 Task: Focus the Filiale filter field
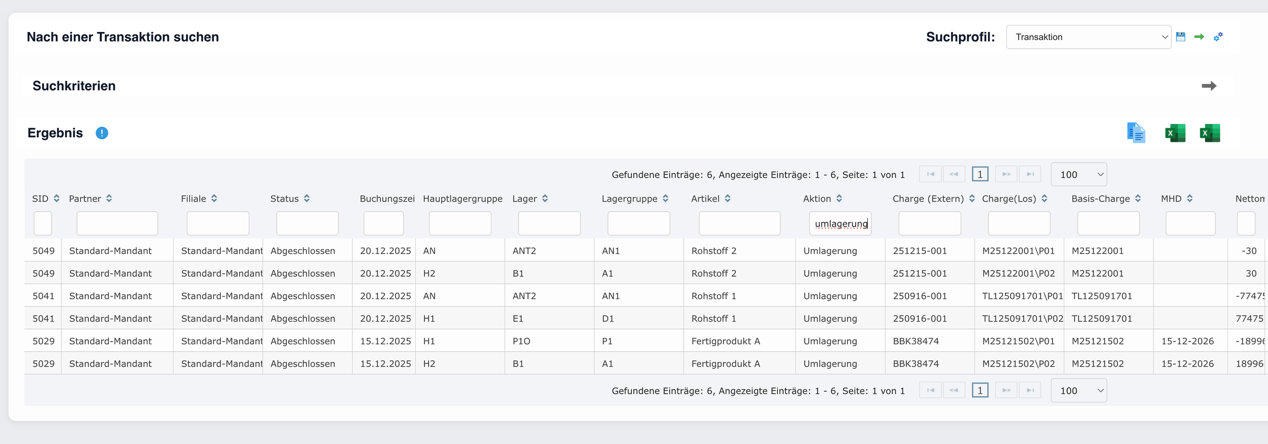click(x=218, y=223)
